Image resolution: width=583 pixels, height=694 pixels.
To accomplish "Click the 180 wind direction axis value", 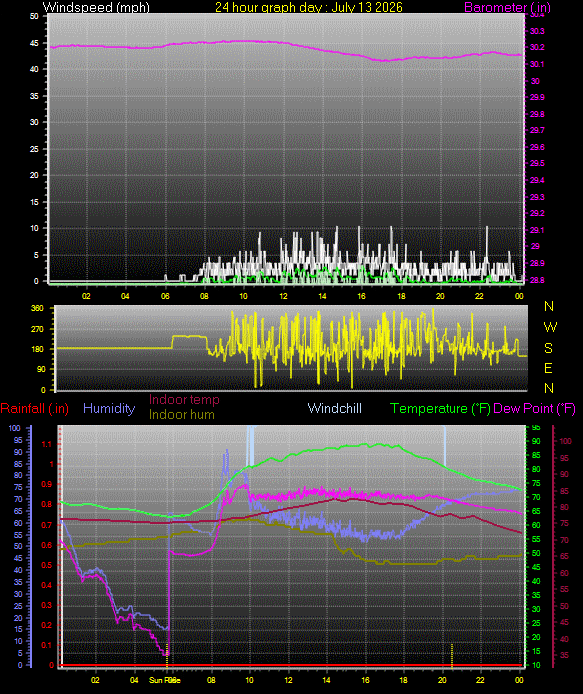I will (38, 349).
